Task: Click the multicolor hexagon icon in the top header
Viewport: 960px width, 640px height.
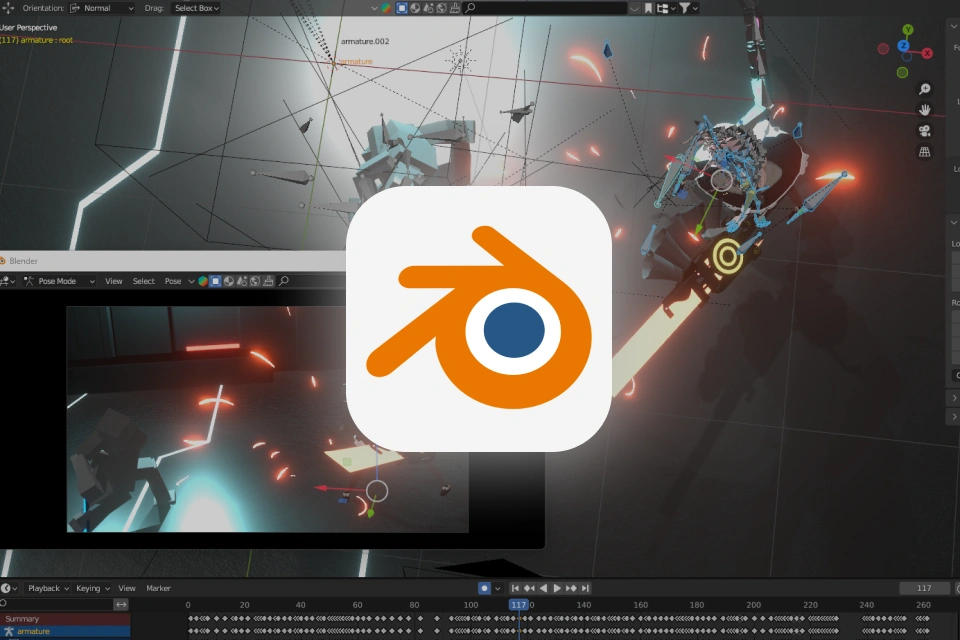Action: click(x=386, y=8)
